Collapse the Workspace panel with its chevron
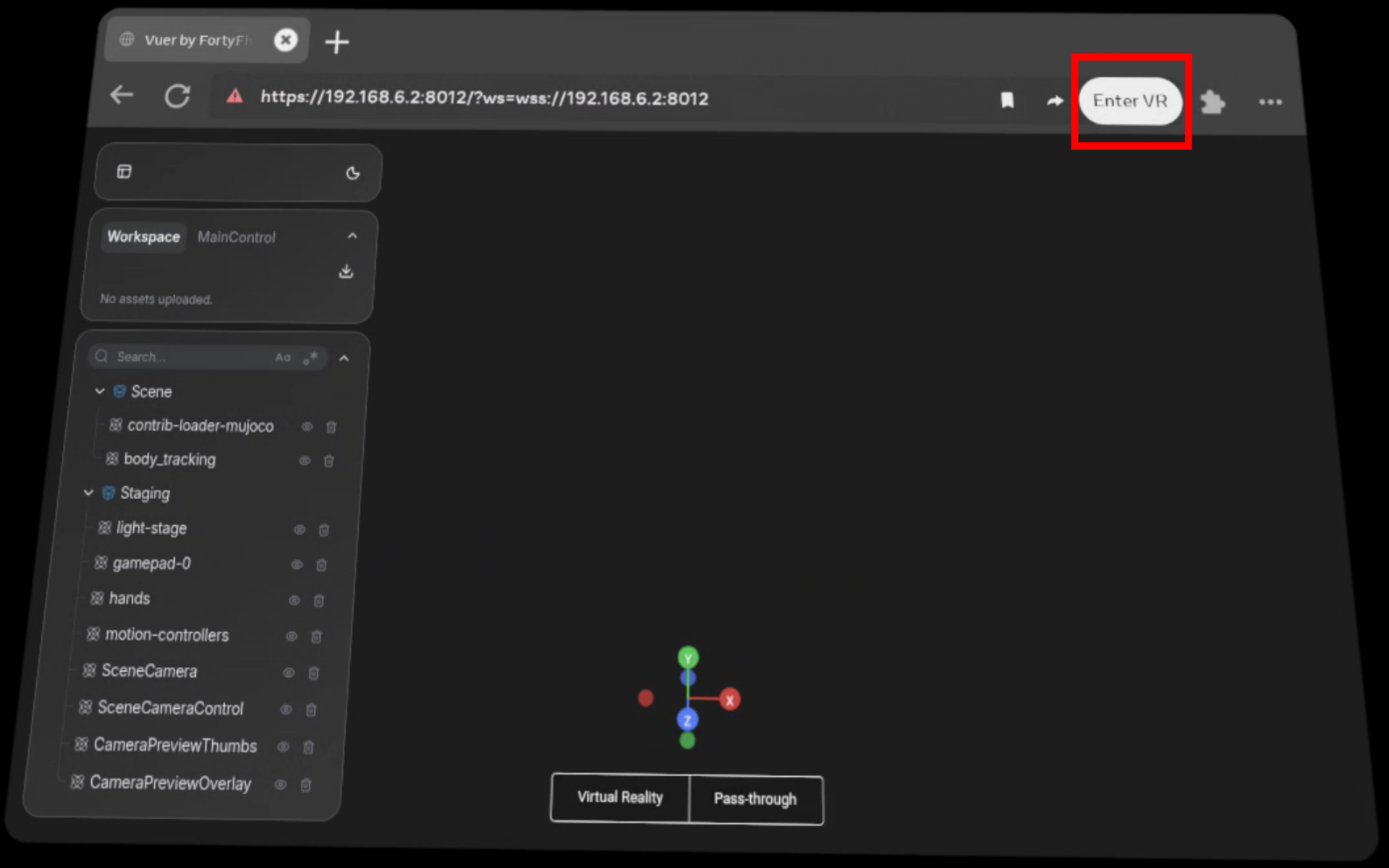Image resolution: width=1389 pixels, height=868 pixels. [352, 235]
